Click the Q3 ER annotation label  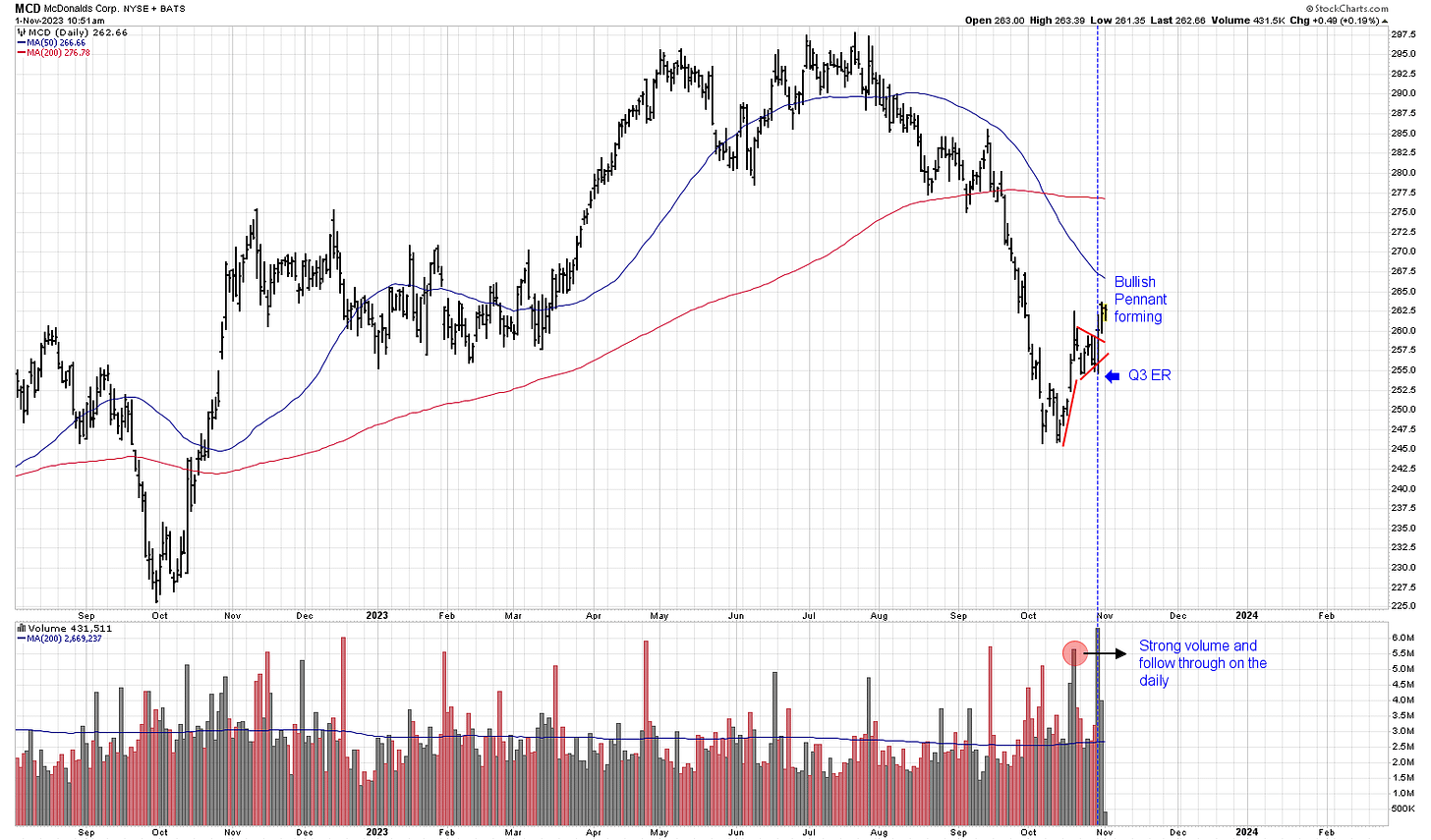tap(1149, 375)
